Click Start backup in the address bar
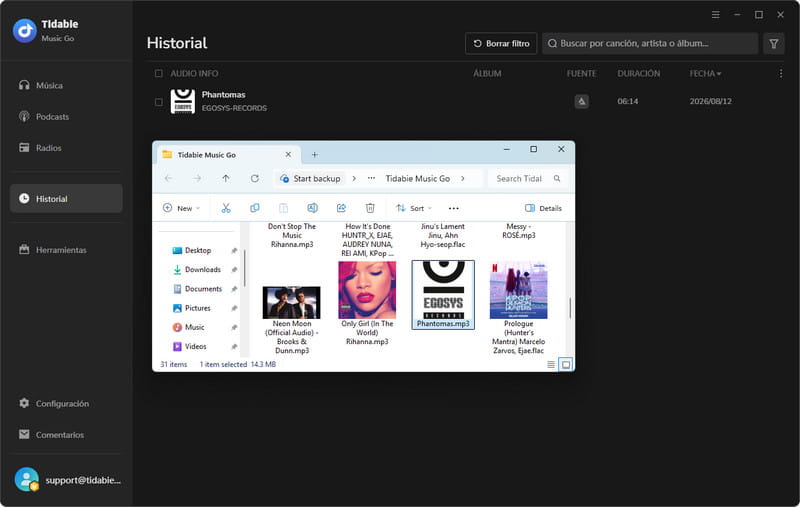Screen dimensions: 800x507 [x=310, y=178]
